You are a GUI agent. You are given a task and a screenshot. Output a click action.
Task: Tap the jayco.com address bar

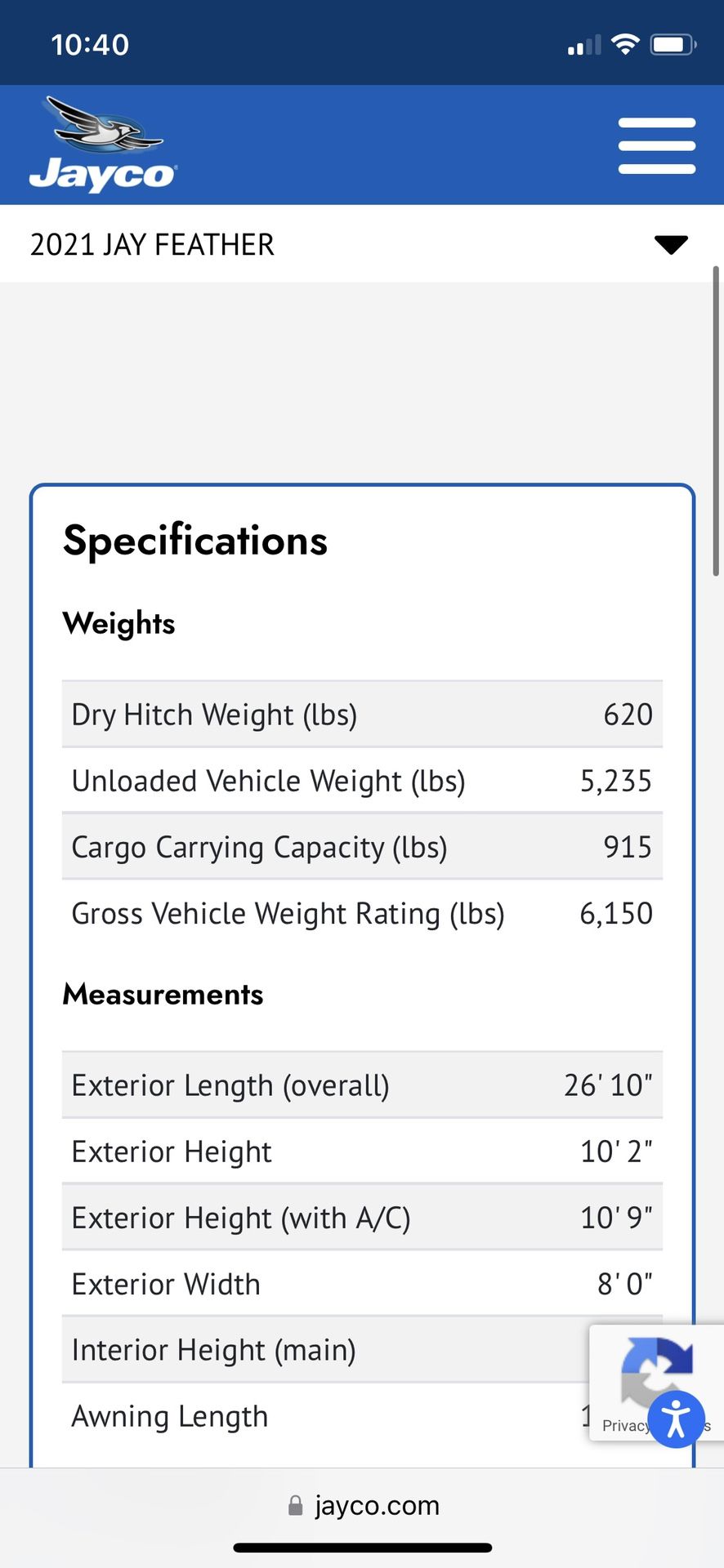pos(362,1506)
